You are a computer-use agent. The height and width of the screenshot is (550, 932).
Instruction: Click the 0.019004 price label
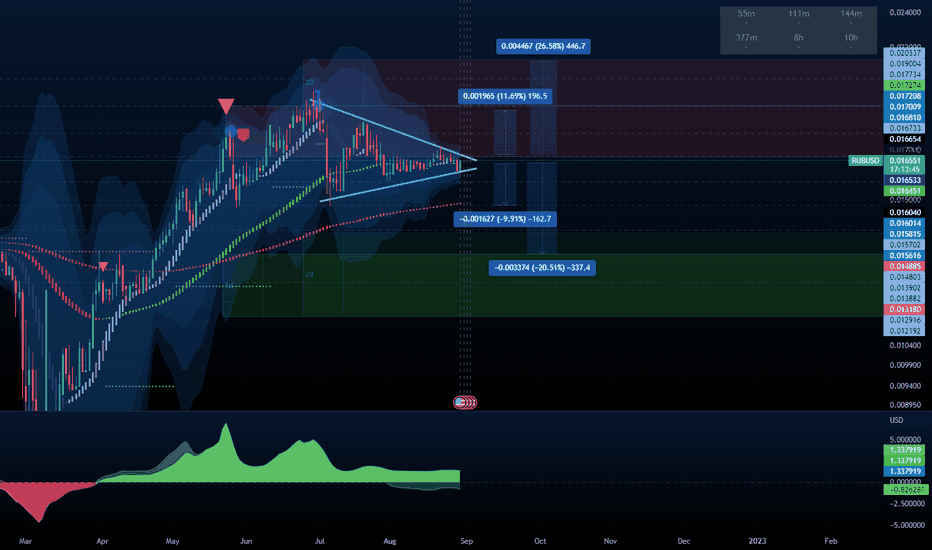coord(905,64)
